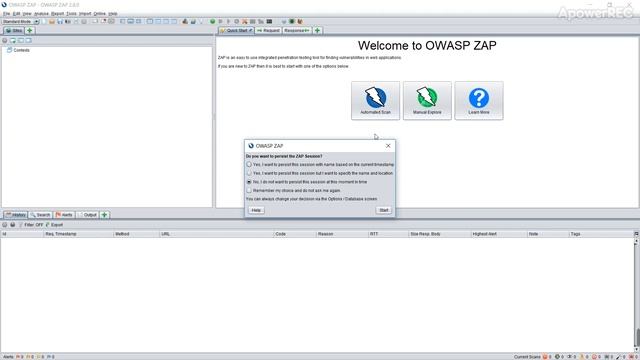Click the red active scan status icon
The width and height of the screenshot is (640, 360).
(545, 357)
